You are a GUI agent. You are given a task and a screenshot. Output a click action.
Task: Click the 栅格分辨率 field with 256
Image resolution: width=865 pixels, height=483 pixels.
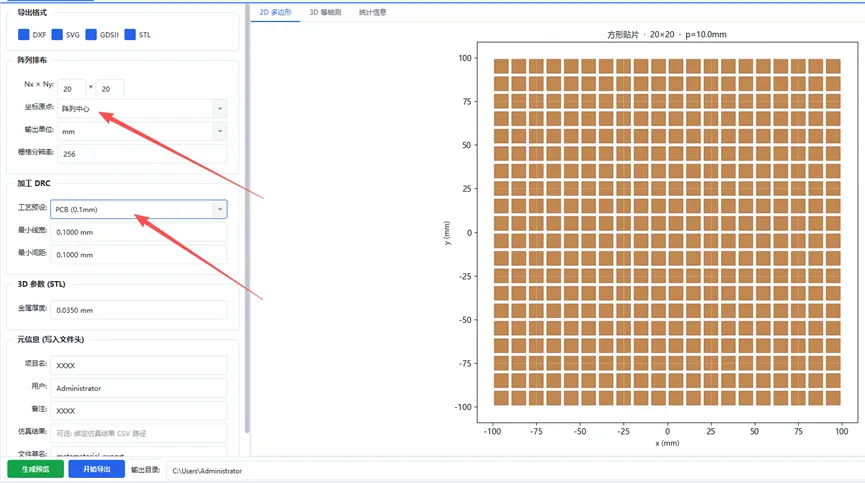[142, 154]
